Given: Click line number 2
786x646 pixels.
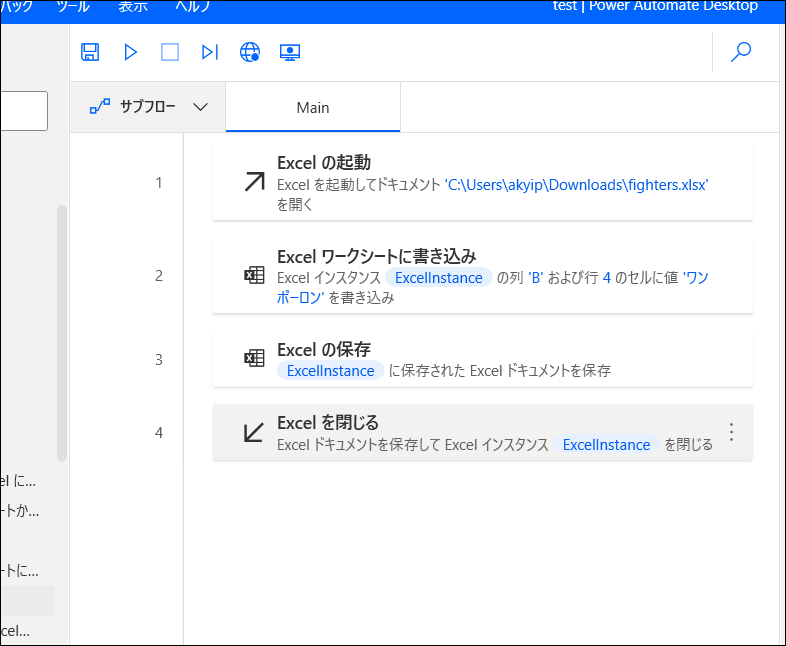Looking at the screenshot, I should tap(159, 276).
